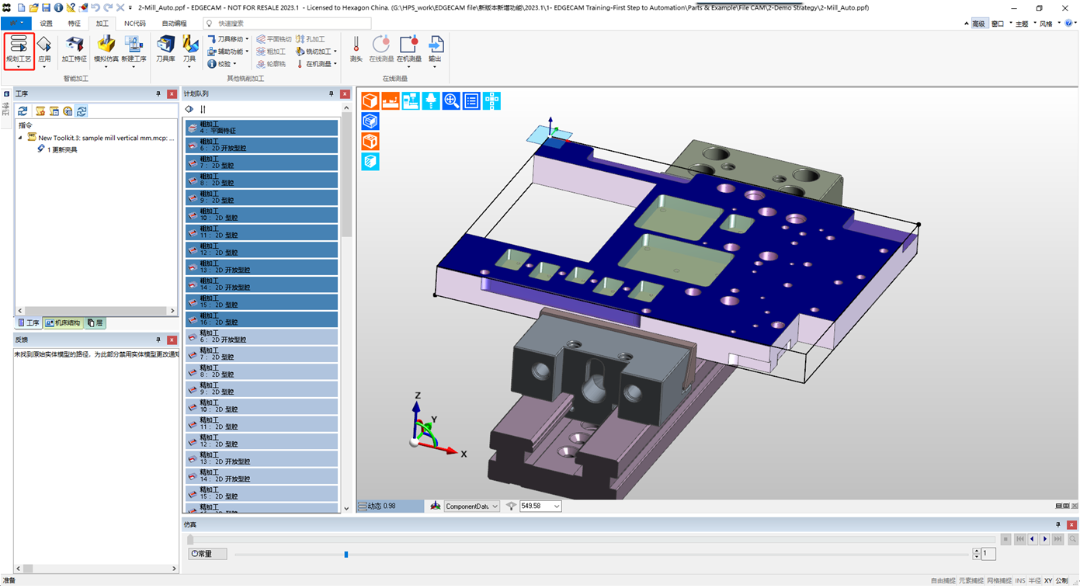The height and width of the screenshot is (586, 1080).
Task: Click the 刀具 tool icon
Action: [189, 50]
